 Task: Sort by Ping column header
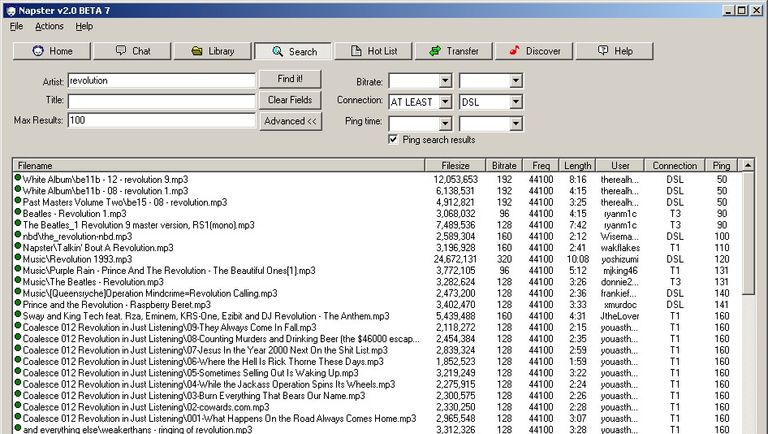721,166
